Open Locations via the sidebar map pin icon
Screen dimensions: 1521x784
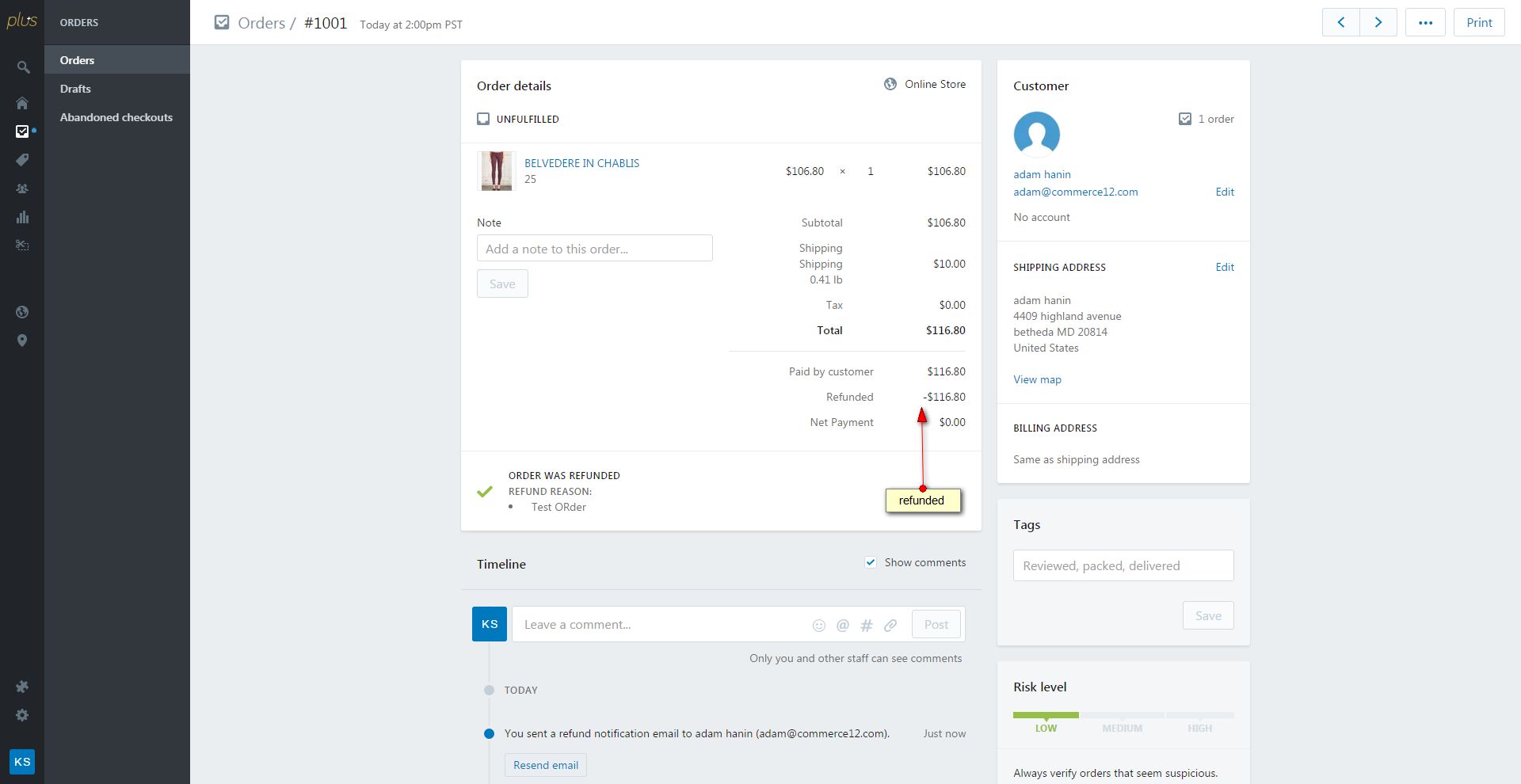[x=22, y=341]
